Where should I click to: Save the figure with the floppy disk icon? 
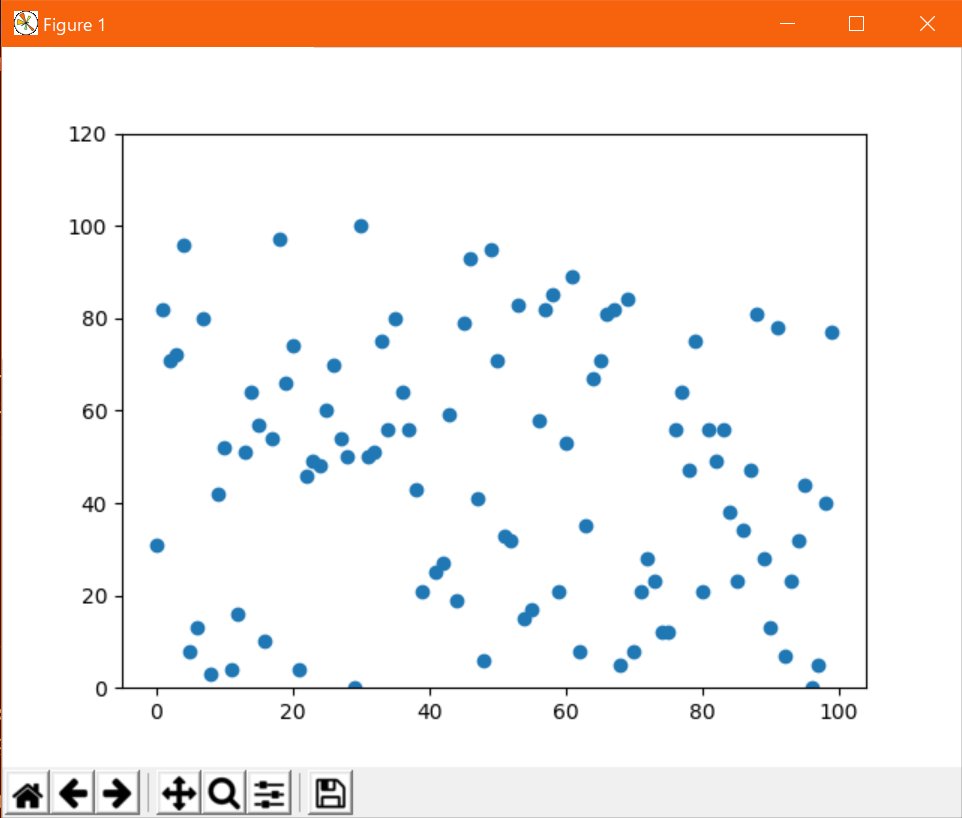point(328,792)
